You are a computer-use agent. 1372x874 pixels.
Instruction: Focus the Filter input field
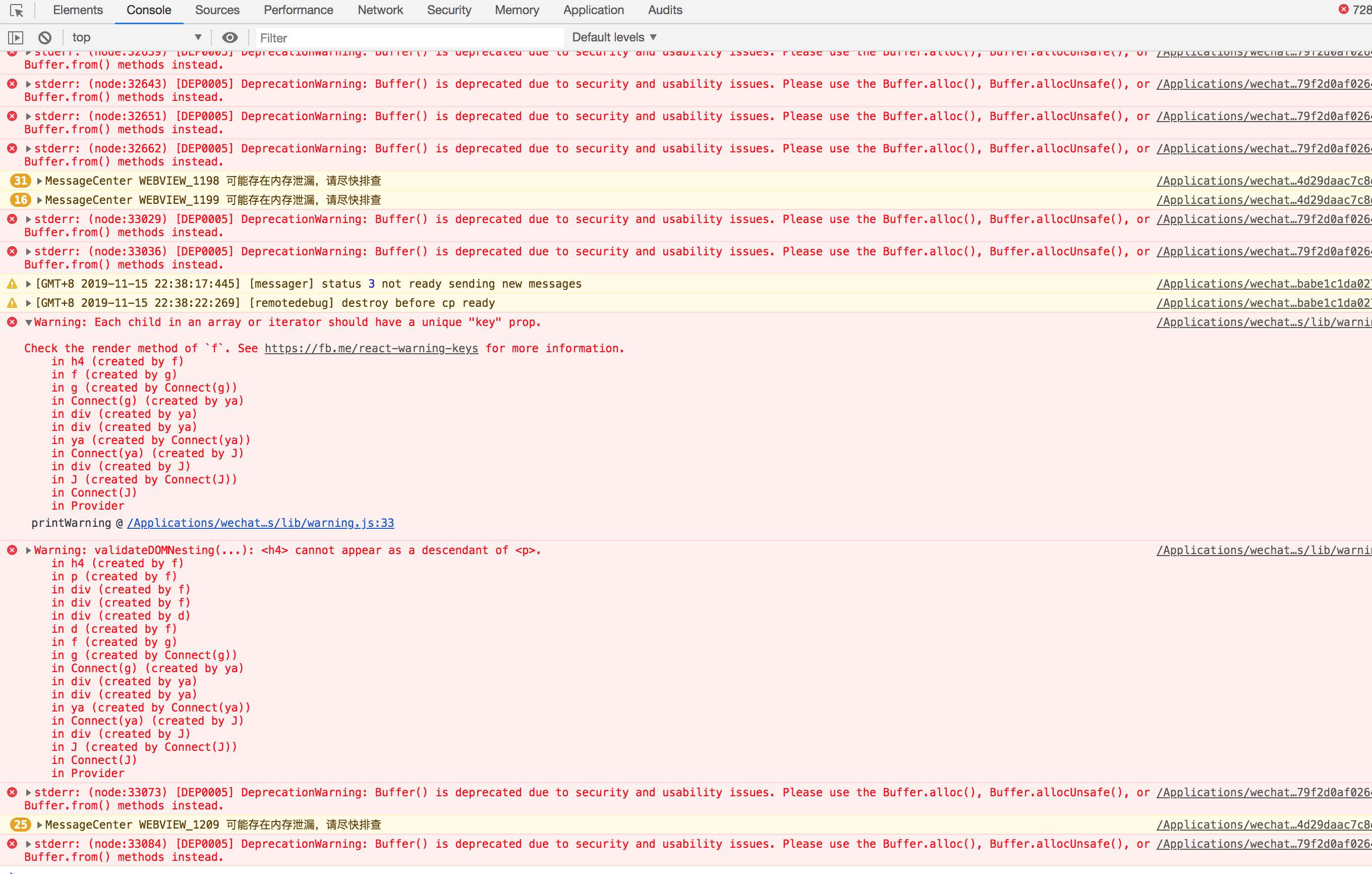[410, 38]
